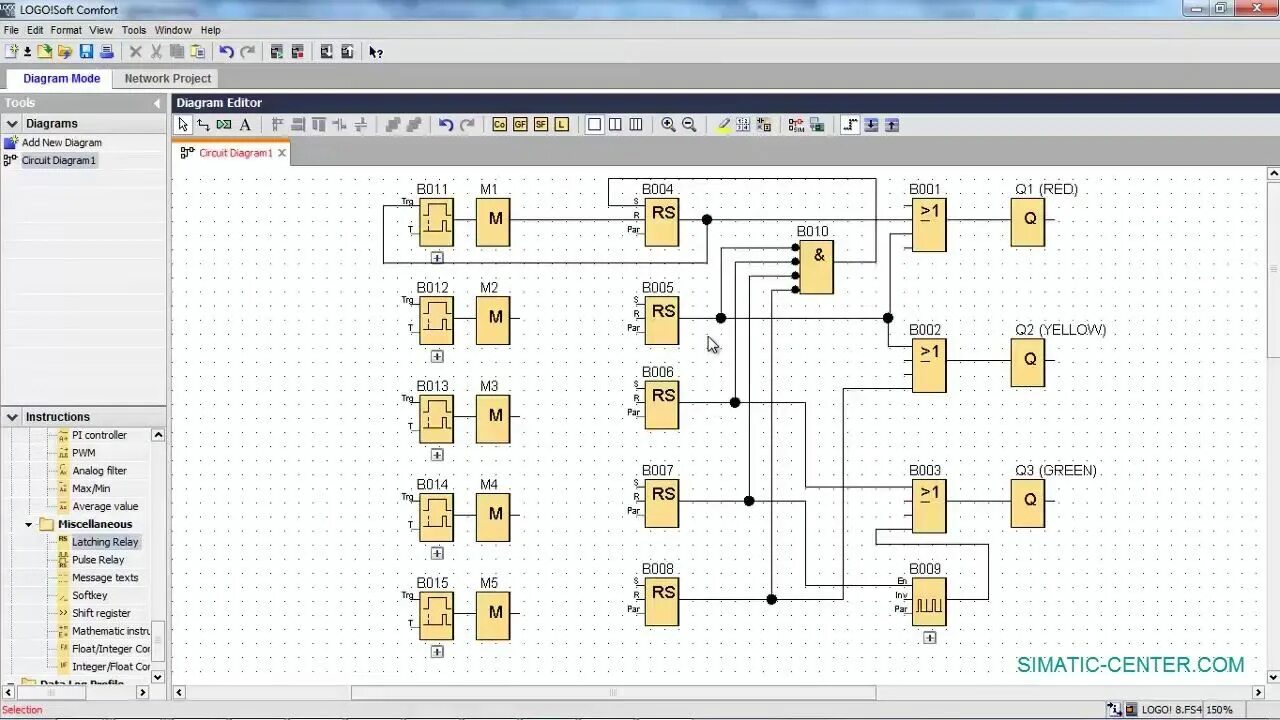The image size is (1280, 720).
Task: Click the Cut/Join connections tool icon
Action: [224, 125]
